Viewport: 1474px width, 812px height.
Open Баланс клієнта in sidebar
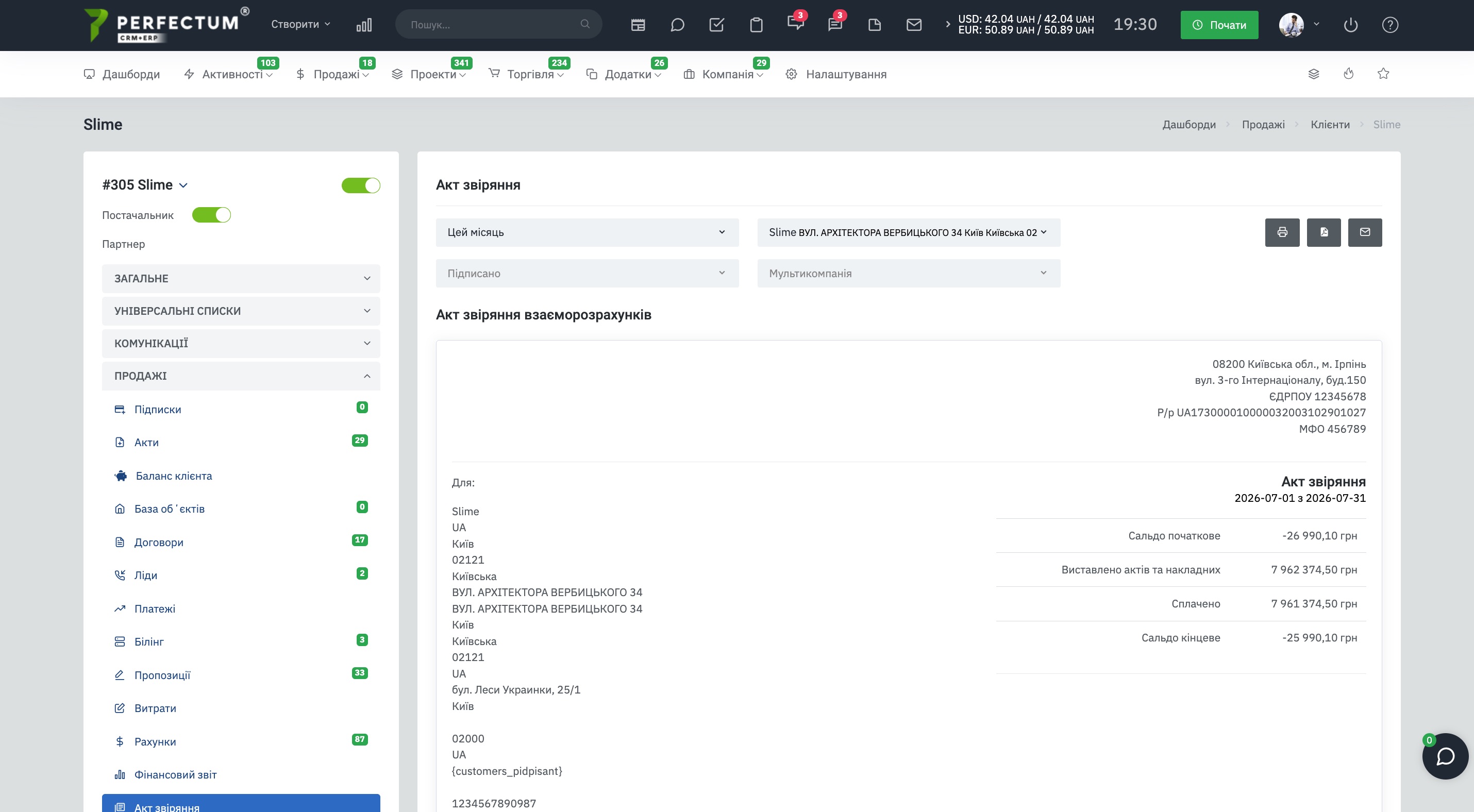173,476
